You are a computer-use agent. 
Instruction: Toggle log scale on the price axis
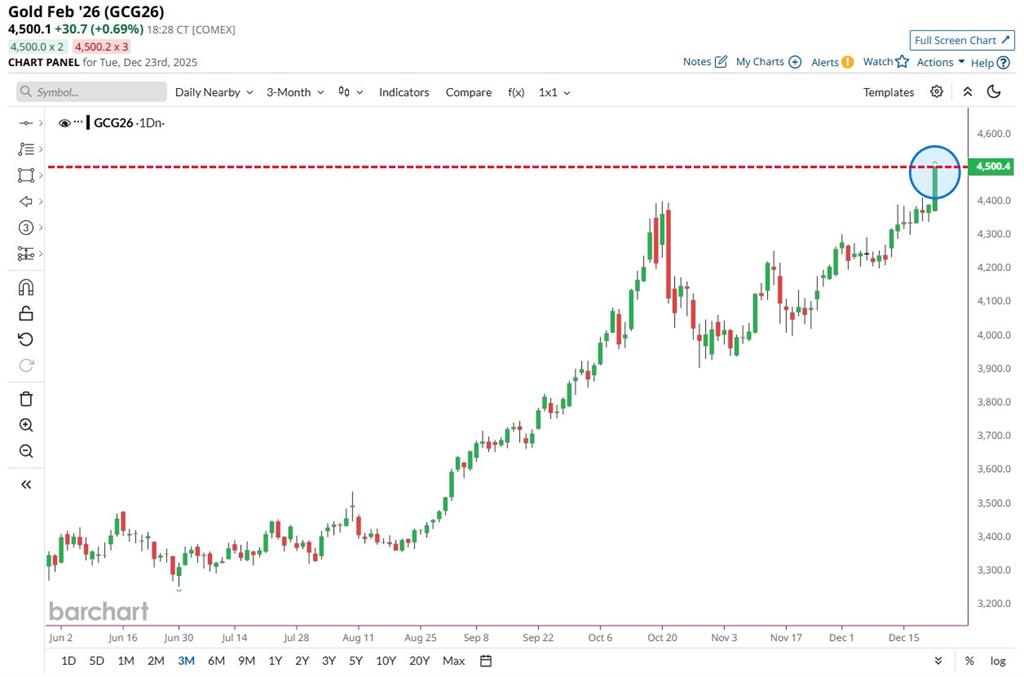click(x=998, y=661)
